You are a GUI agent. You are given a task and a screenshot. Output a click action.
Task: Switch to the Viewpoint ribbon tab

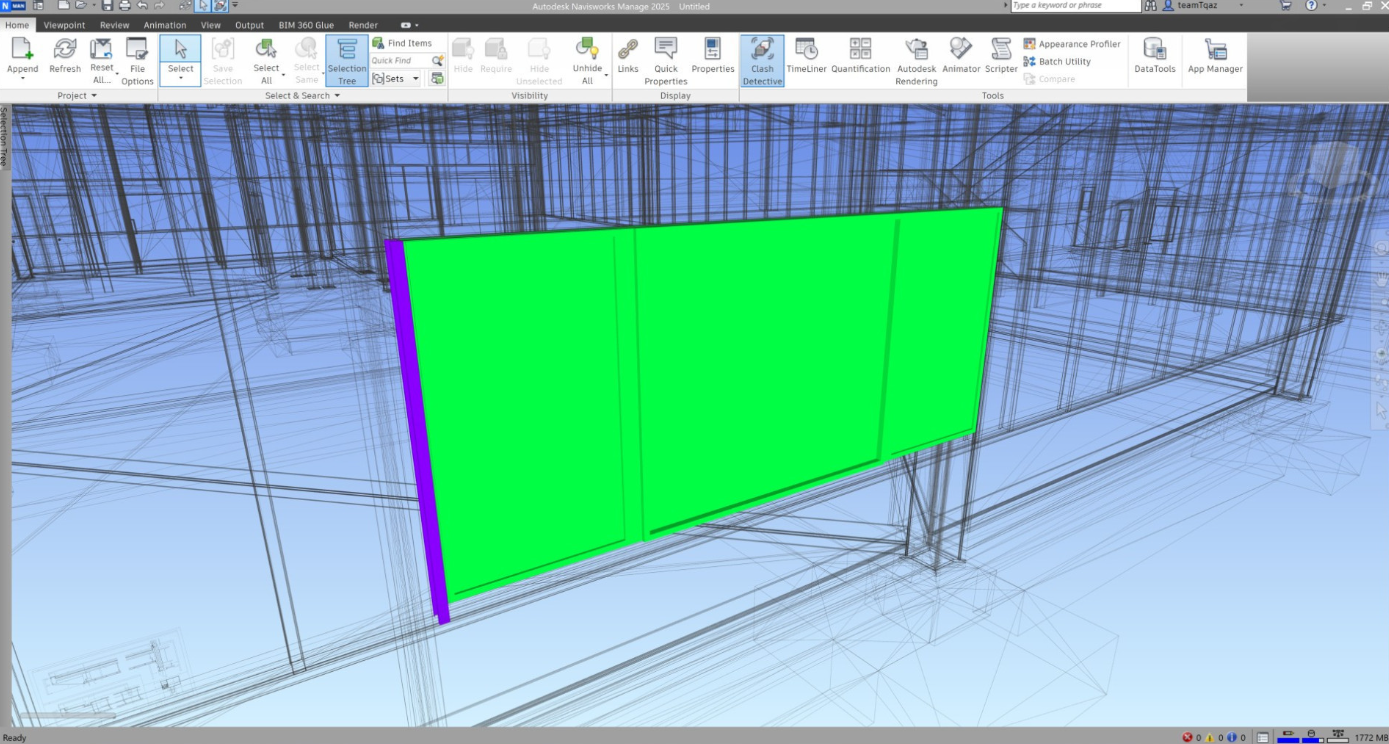point(64,25)
